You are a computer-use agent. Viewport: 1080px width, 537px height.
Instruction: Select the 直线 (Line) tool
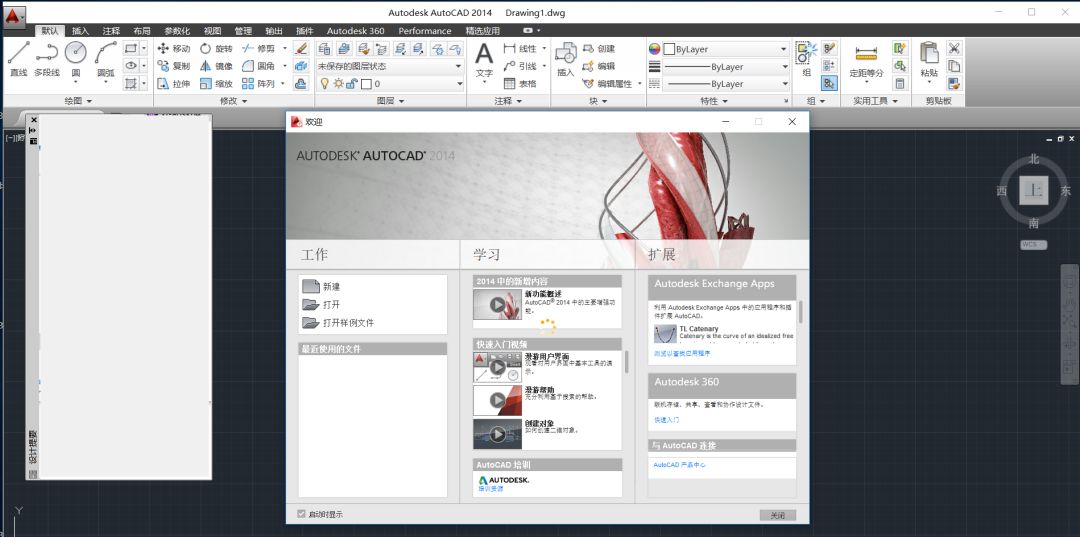(19, 59)
